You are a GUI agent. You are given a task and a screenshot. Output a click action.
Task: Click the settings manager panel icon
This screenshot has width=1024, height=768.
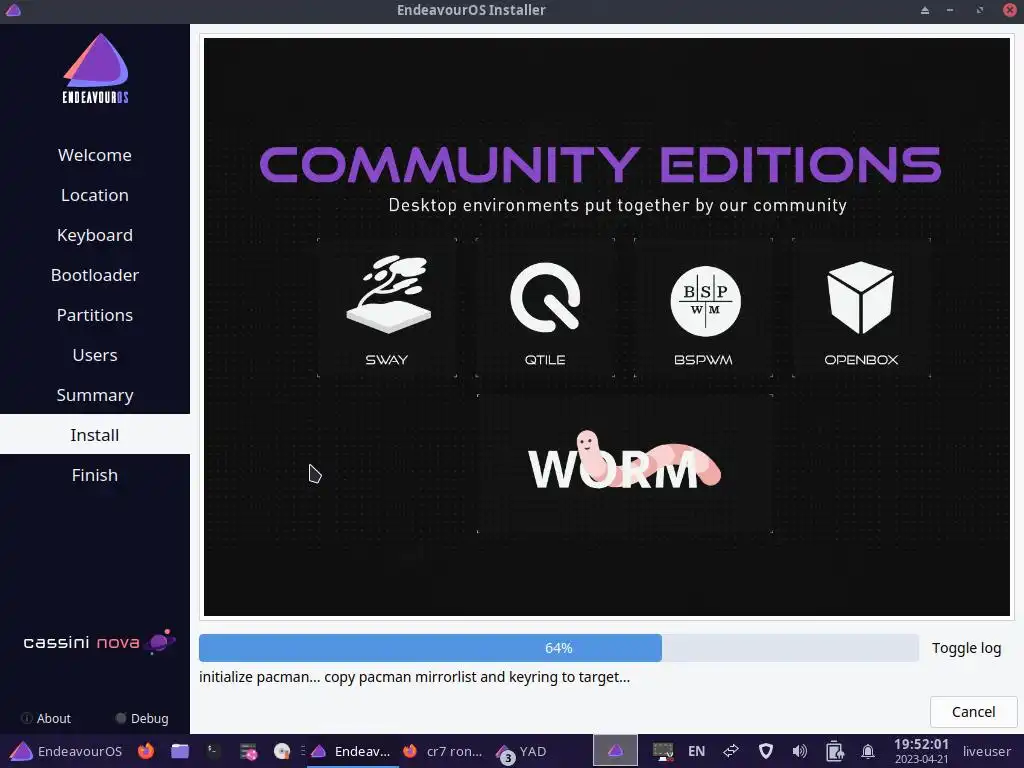[248, 752]
